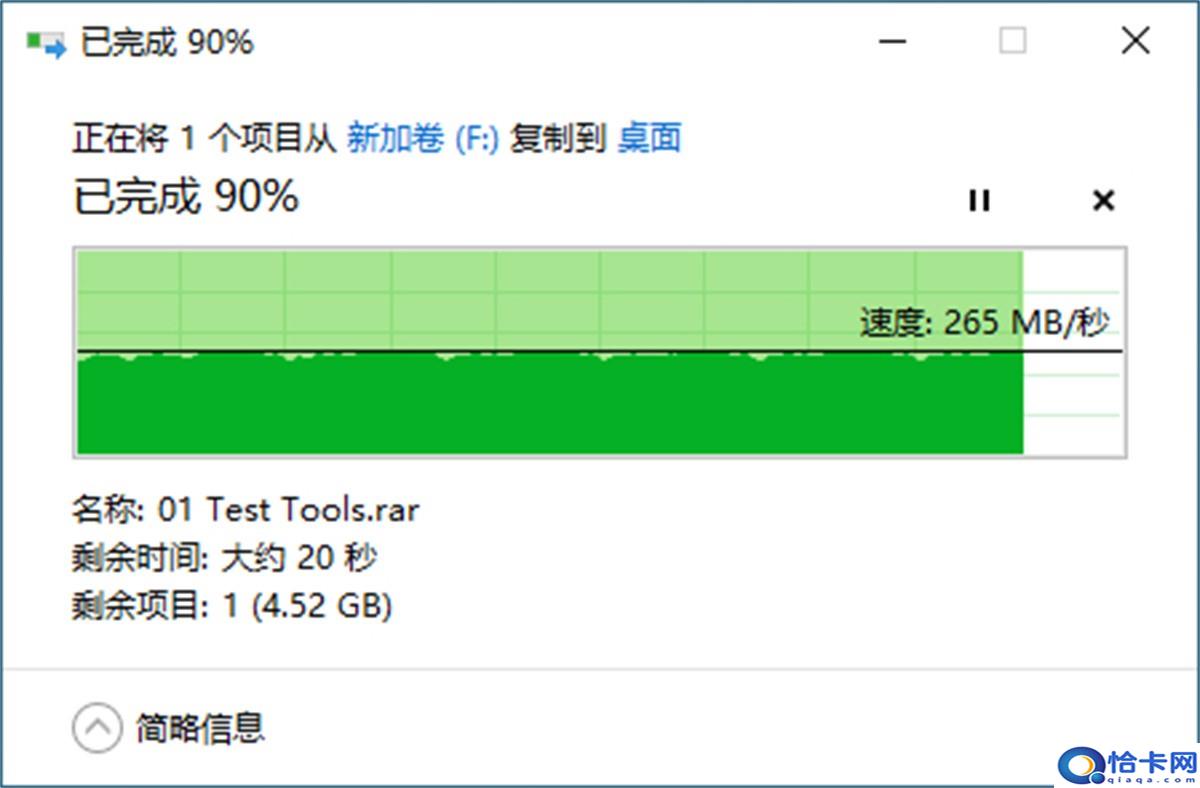This screenshot has width=1200, height=788.
Task: Close the copy dialog window
Action: [x=1135, y=42]
